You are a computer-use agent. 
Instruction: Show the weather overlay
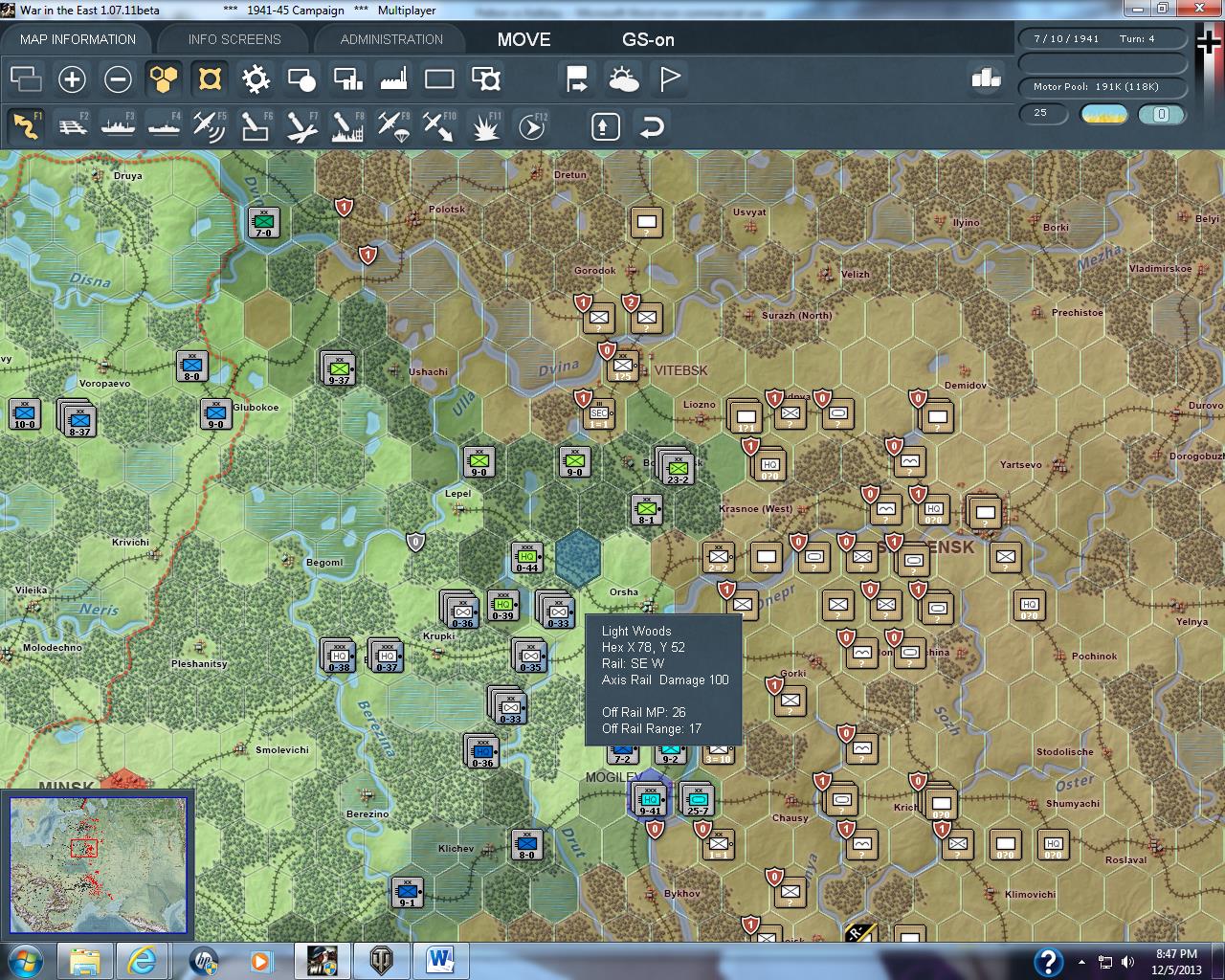(624, 78)
